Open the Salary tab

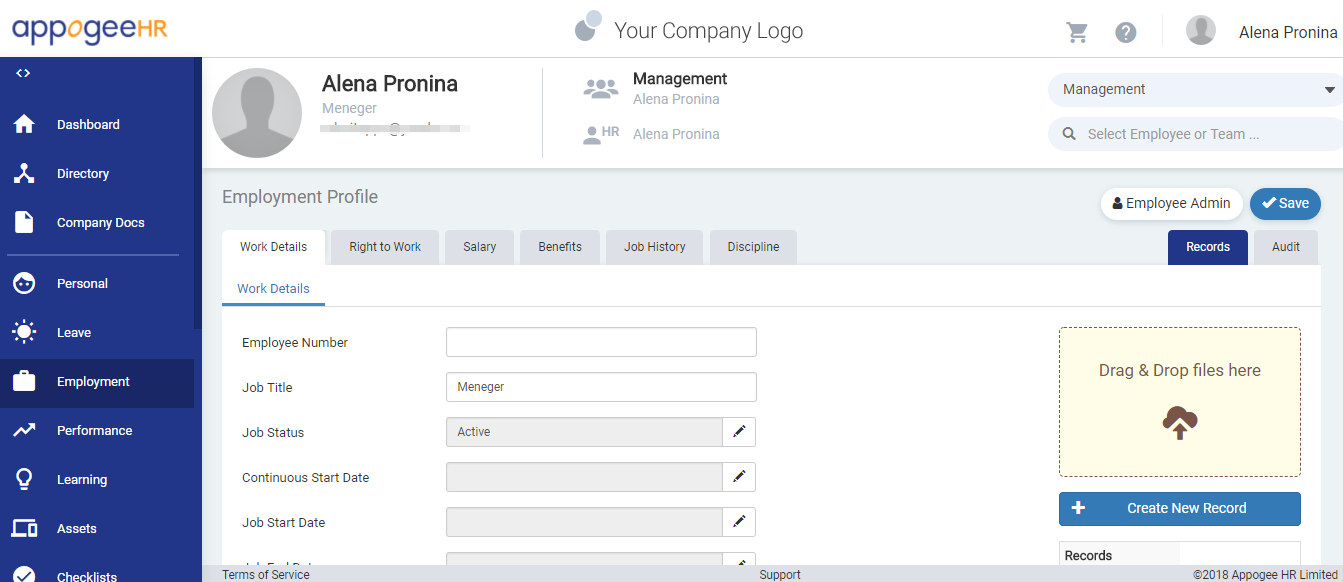(480, 247)
